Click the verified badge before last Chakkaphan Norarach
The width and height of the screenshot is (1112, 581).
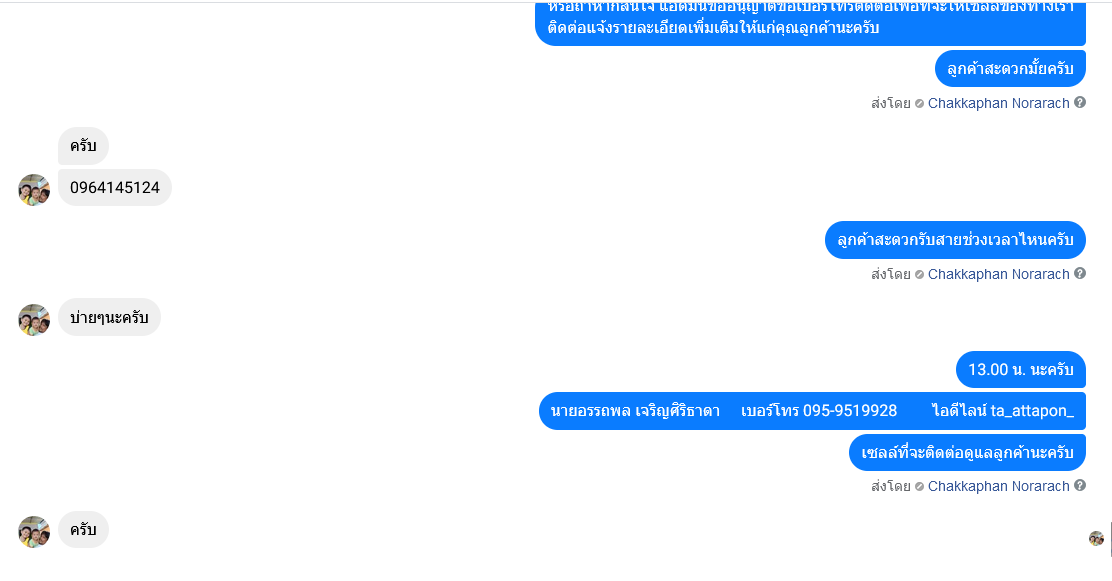pyautogui.click(x=919, y=487)
